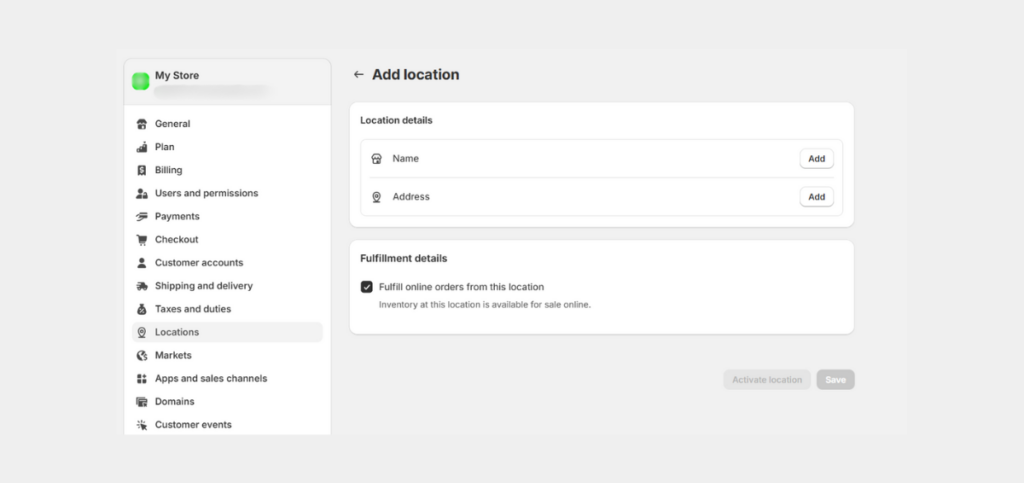Viewport: 1024px width, 483px height.
Task: Click the Markets globe icon
Action: (x=142, y=356)
